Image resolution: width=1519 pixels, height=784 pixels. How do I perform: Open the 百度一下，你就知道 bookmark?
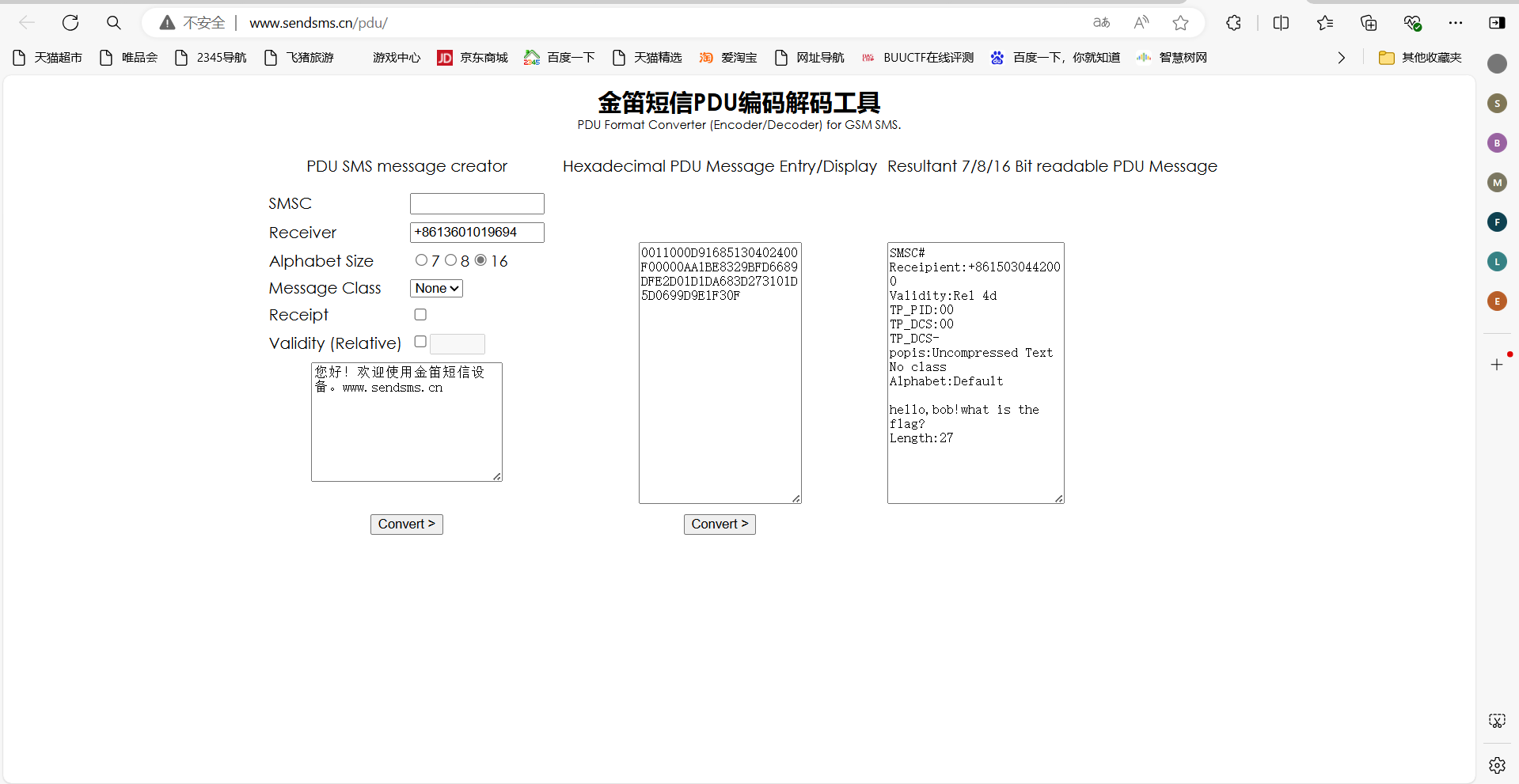(1056, 58)
